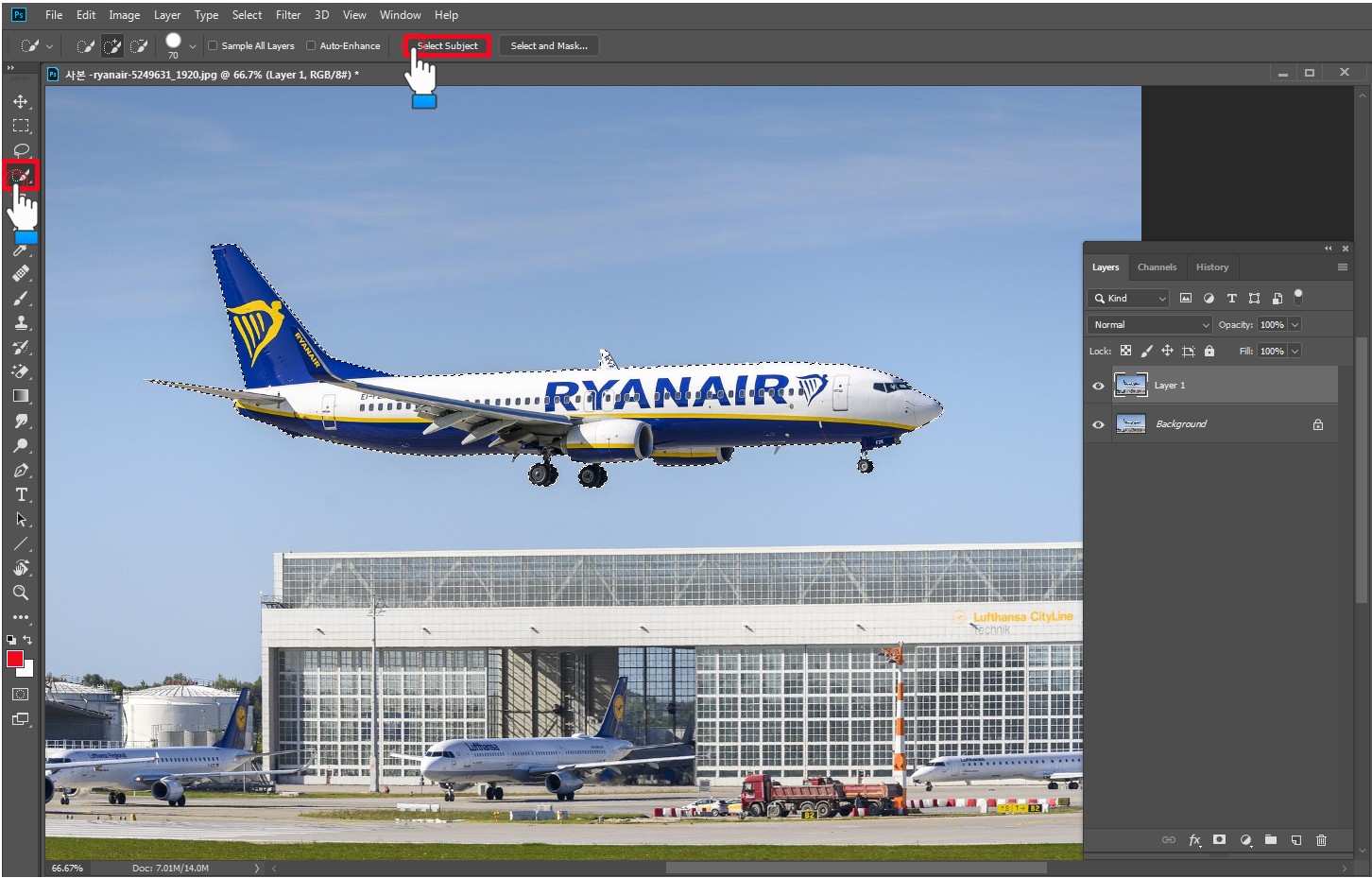This screenshot has width=1372, height=878.
Task: Switch to the Channels tab
Action: point(1157,267)
